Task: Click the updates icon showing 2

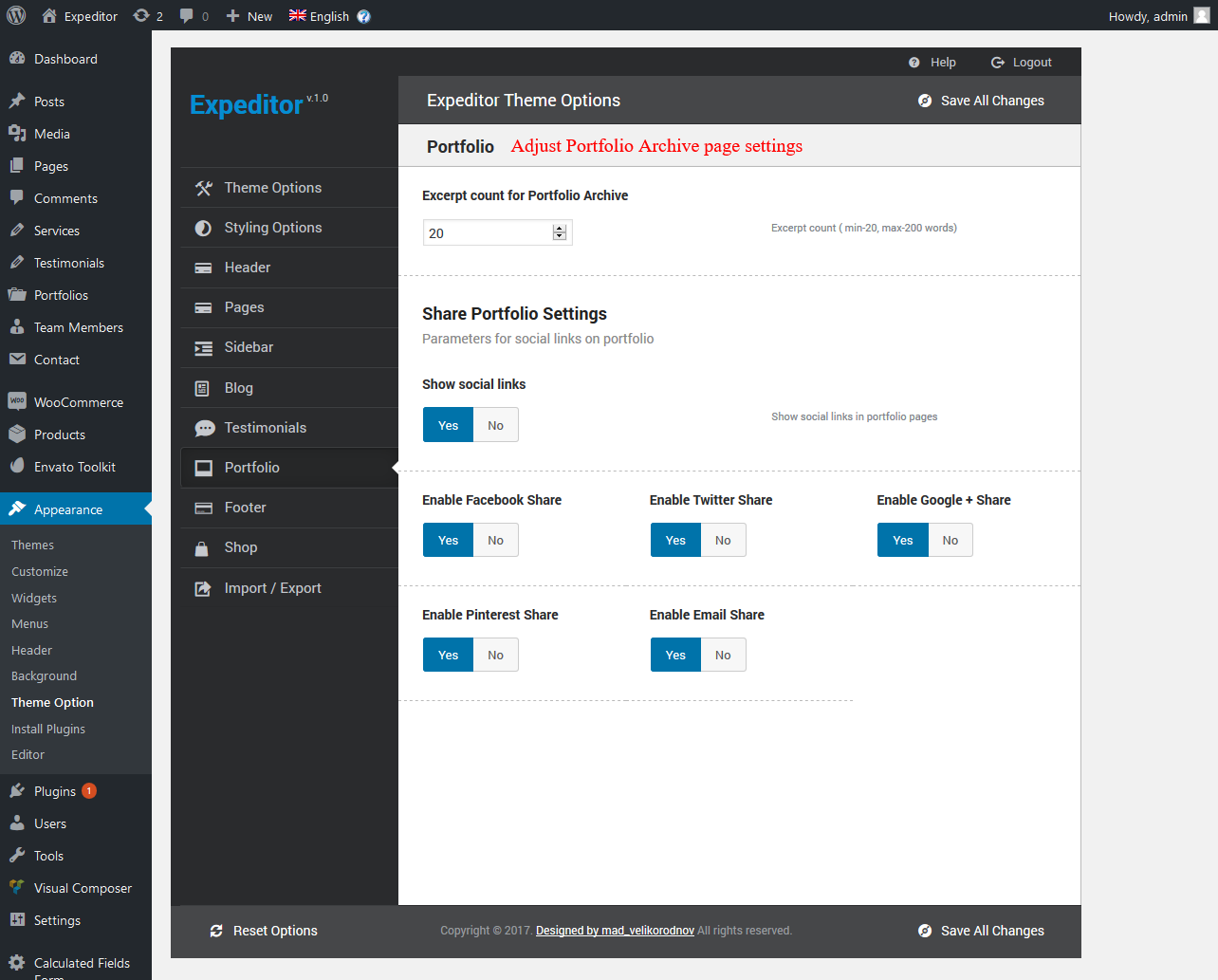Action: click(x=142, y=15)
